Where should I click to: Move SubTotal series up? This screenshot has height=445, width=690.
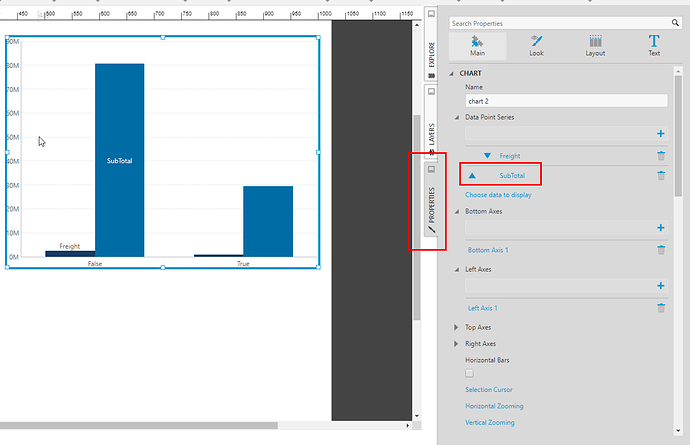point(472,175)
